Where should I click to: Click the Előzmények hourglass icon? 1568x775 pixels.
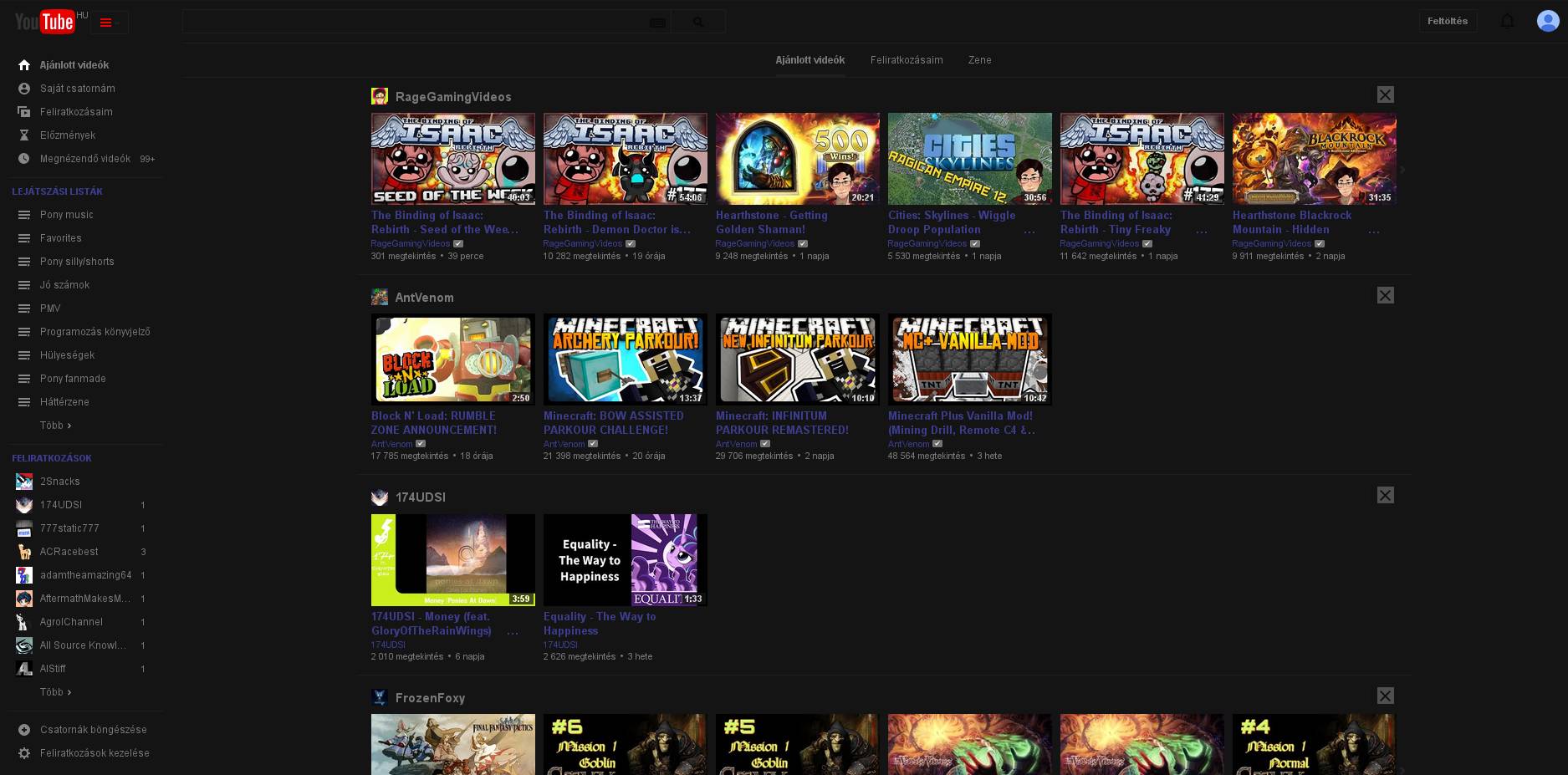(24, 135)
